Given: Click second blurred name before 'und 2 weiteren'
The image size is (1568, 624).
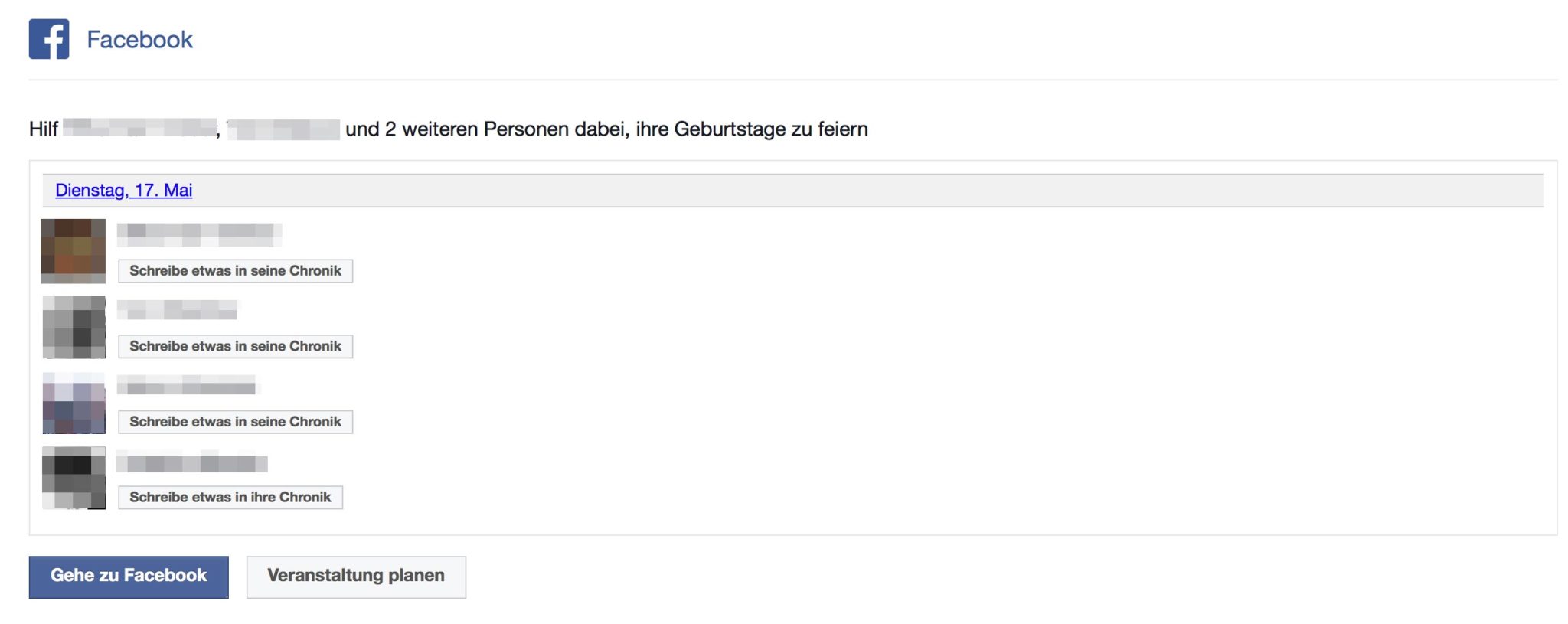Looking at the screenshot, I should [284, 129].
